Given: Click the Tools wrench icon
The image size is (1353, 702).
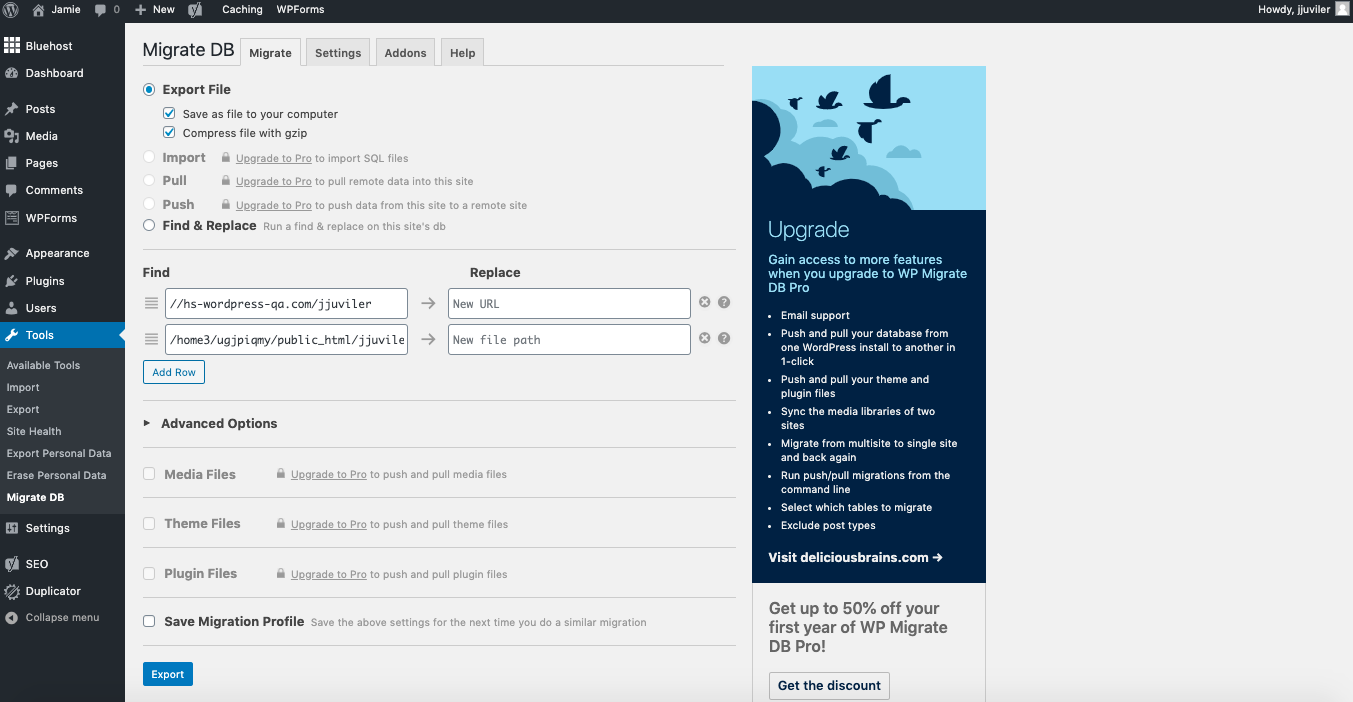Looking at the screenshot, I should (12, 335).
